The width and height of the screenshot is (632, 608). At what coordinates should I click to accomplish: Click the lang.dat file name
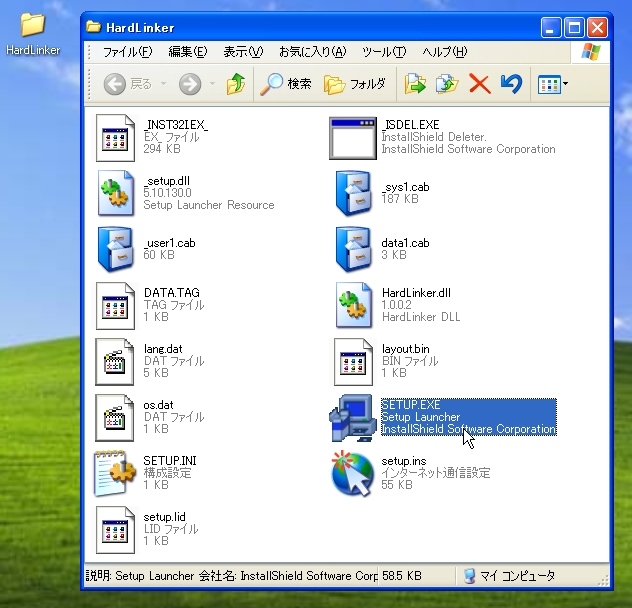pyautogui.click(x=163, y=349)
